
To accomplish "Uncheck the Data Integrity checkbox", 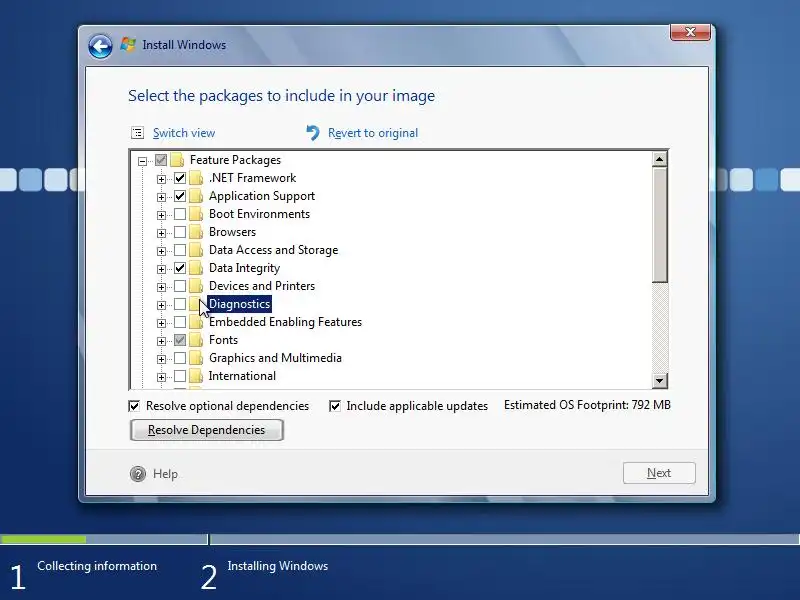I will pos(180,268).
